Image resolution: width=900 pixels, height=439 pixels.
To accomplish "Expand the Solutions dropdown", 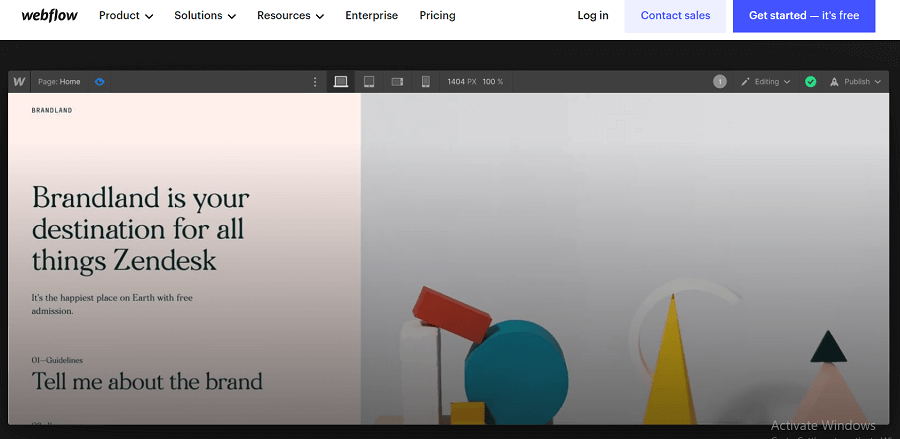I will point(205,15).
